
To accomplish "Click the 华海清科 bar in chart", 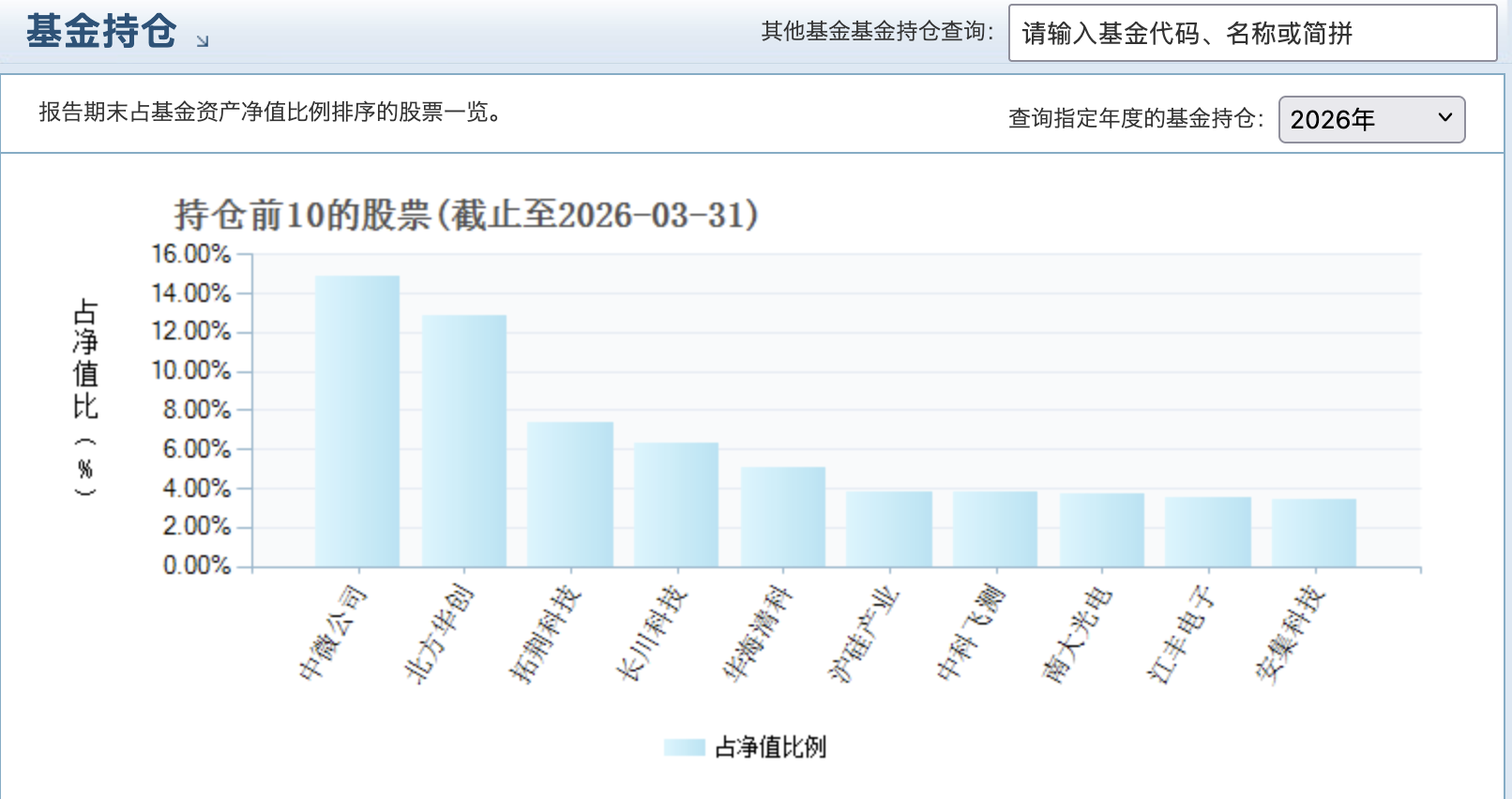I will click(x=783, y=517).
